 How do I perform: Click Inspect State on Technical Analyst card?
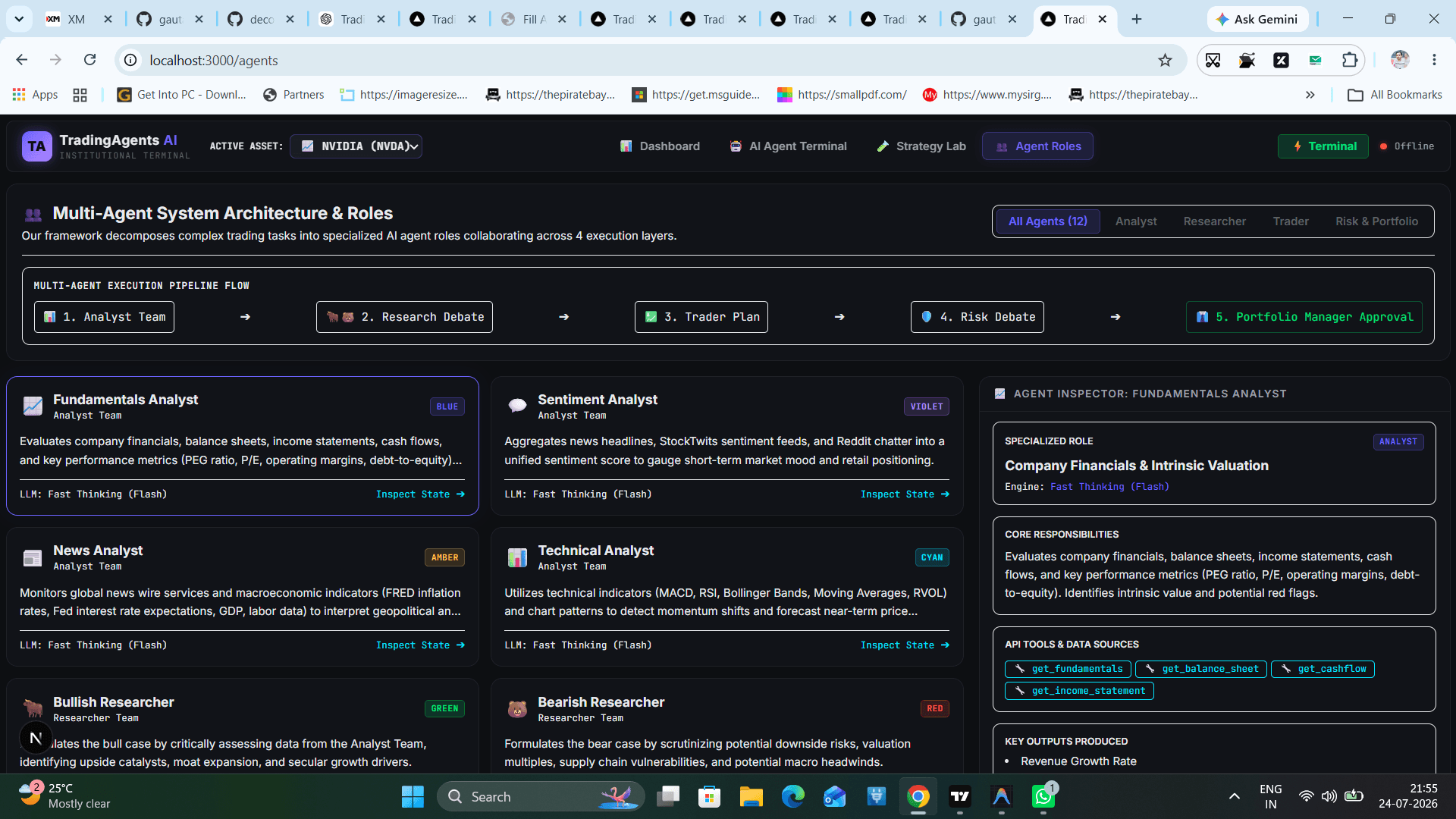click(x=905, y=645)
